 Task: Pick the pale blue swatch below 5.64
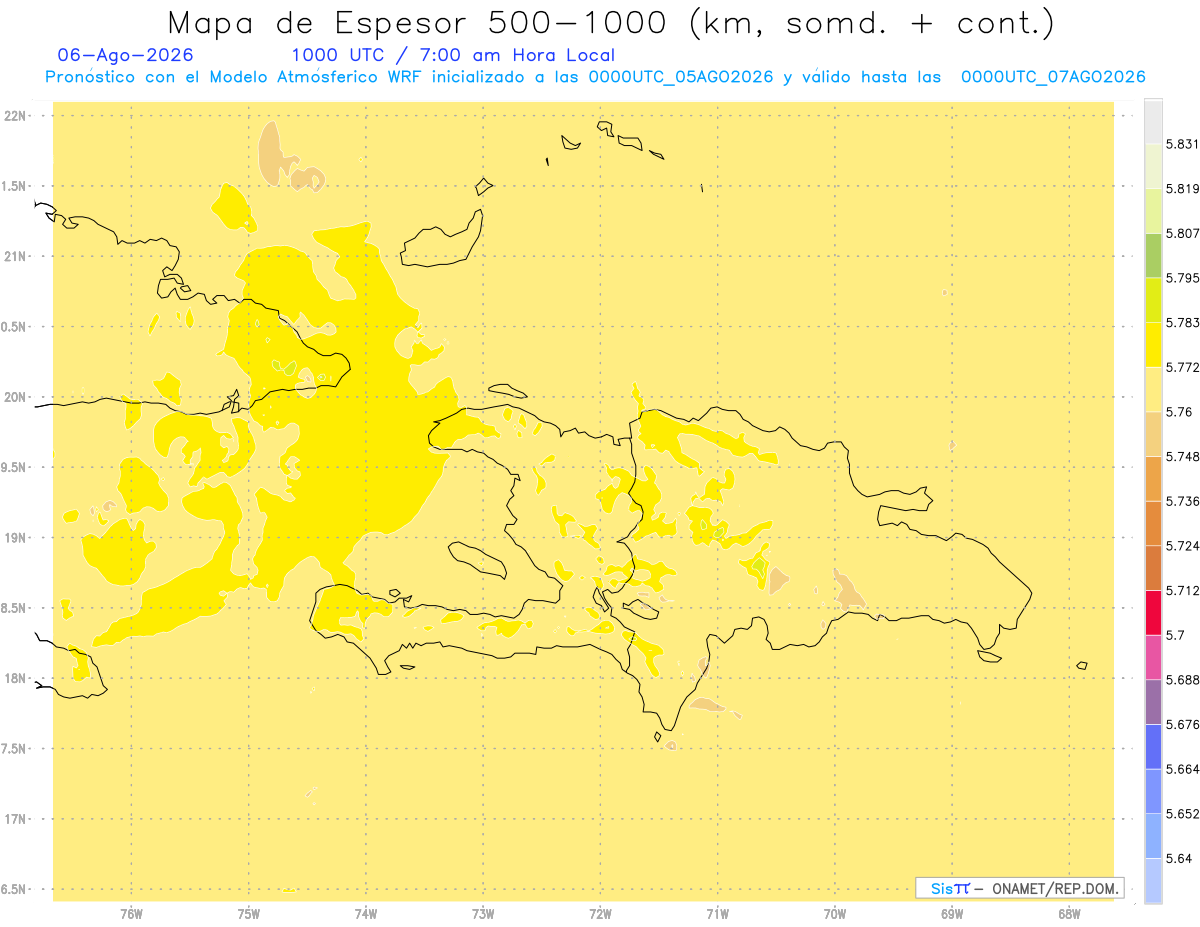click(1153, 880)
